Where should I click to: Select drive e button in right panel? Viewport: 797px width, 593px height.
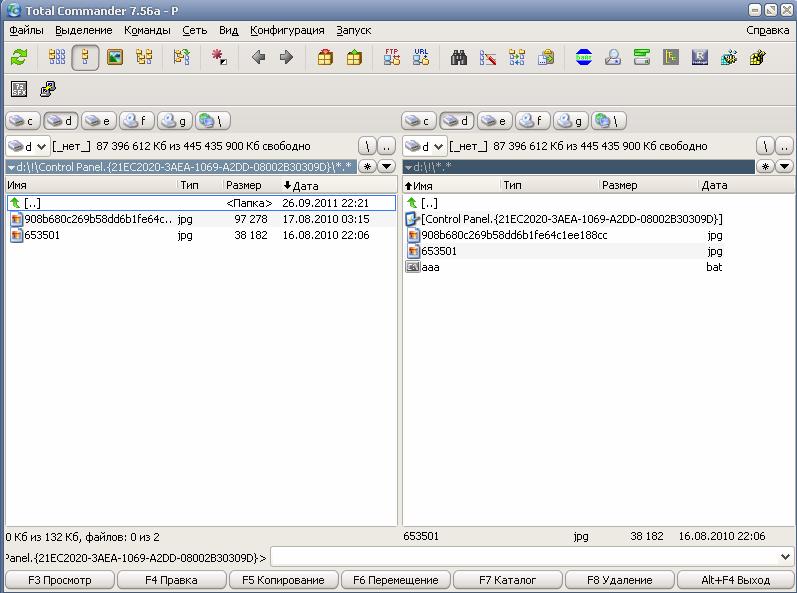point(495,121)
